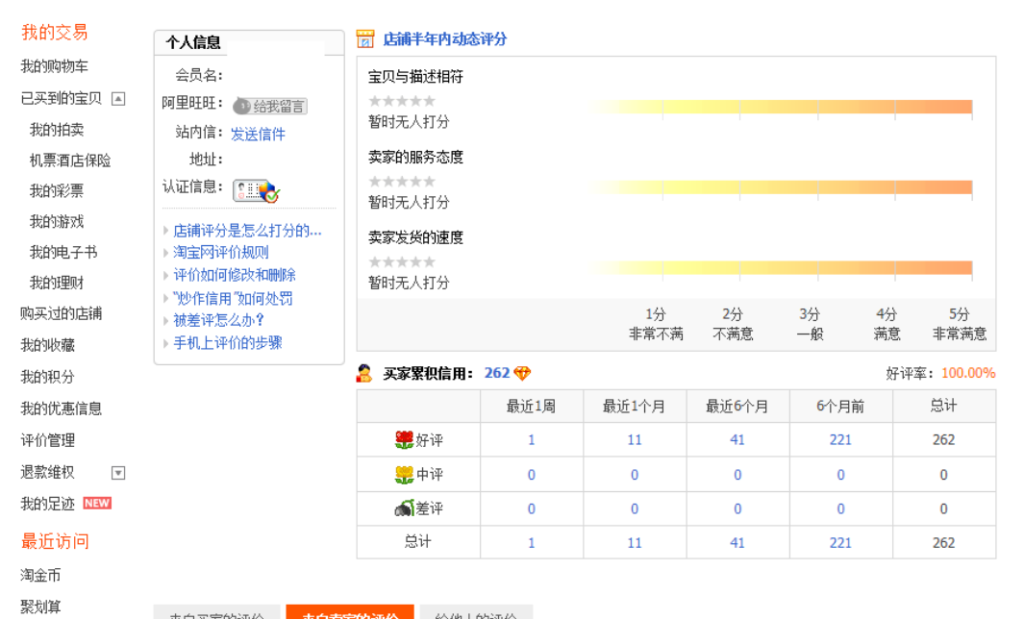Screen dimensions: 1024x619
Task: Click the black flower 差评 icon
Action: point(404,509)
